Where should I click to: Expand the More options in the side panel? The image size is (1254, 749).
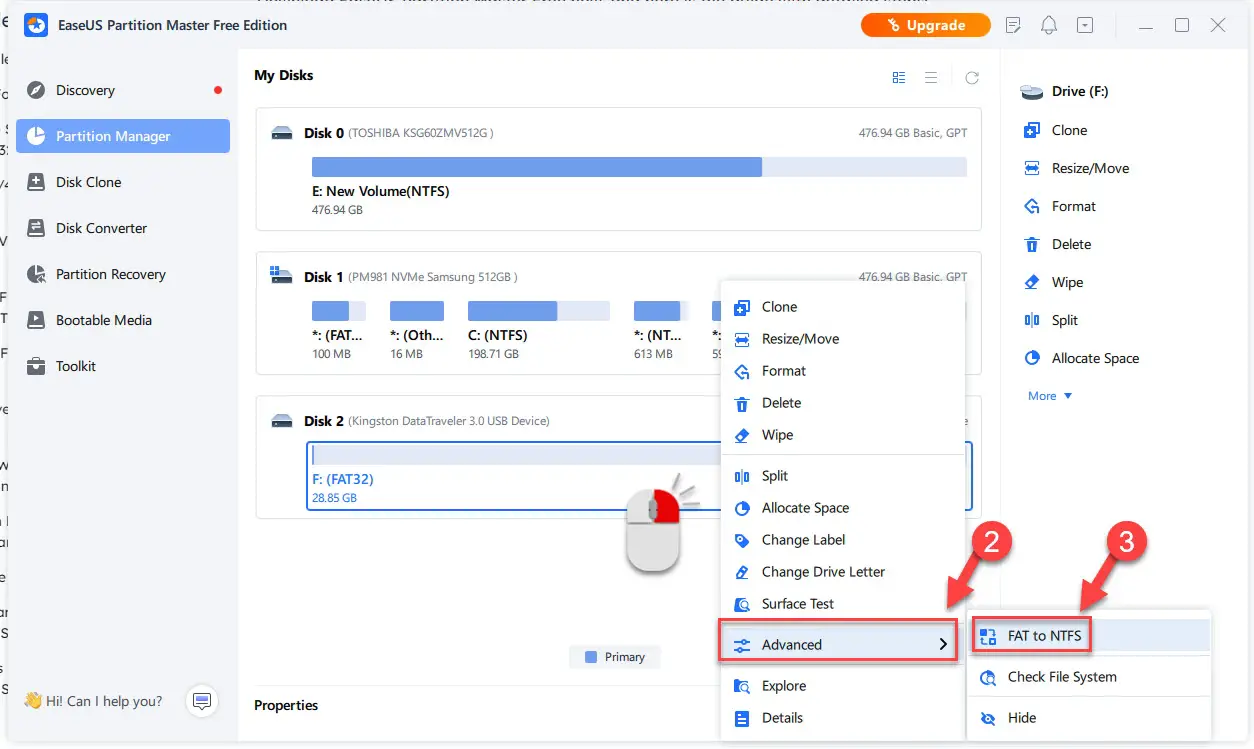pos(1050,396)
